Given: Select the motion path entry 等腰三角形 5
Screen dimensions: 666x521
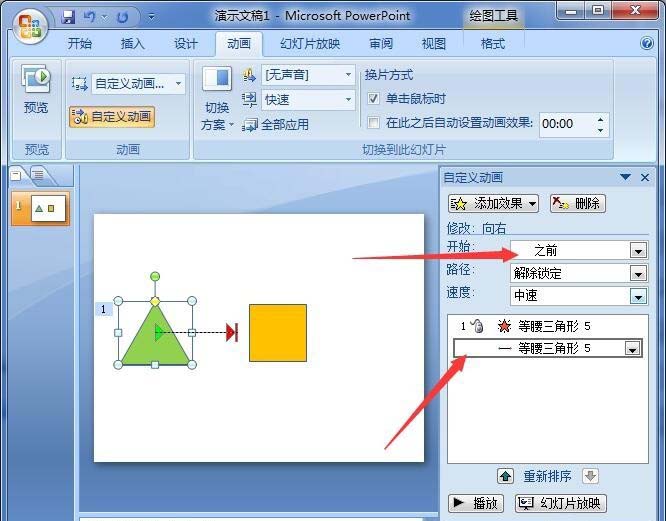Looking at the screenshot, I should coord(547,349).
